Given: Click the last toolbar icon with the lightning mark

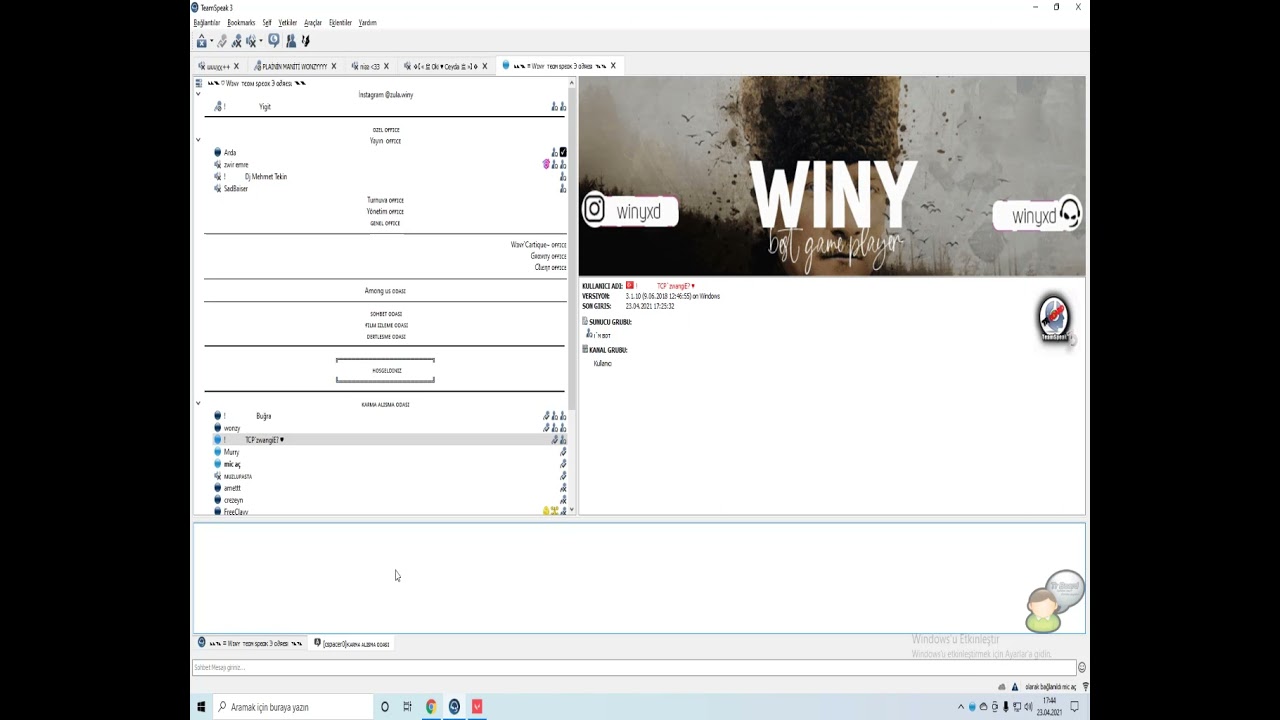Looking at the screenshot, I should pyautogui.click(x=305, y=41).
